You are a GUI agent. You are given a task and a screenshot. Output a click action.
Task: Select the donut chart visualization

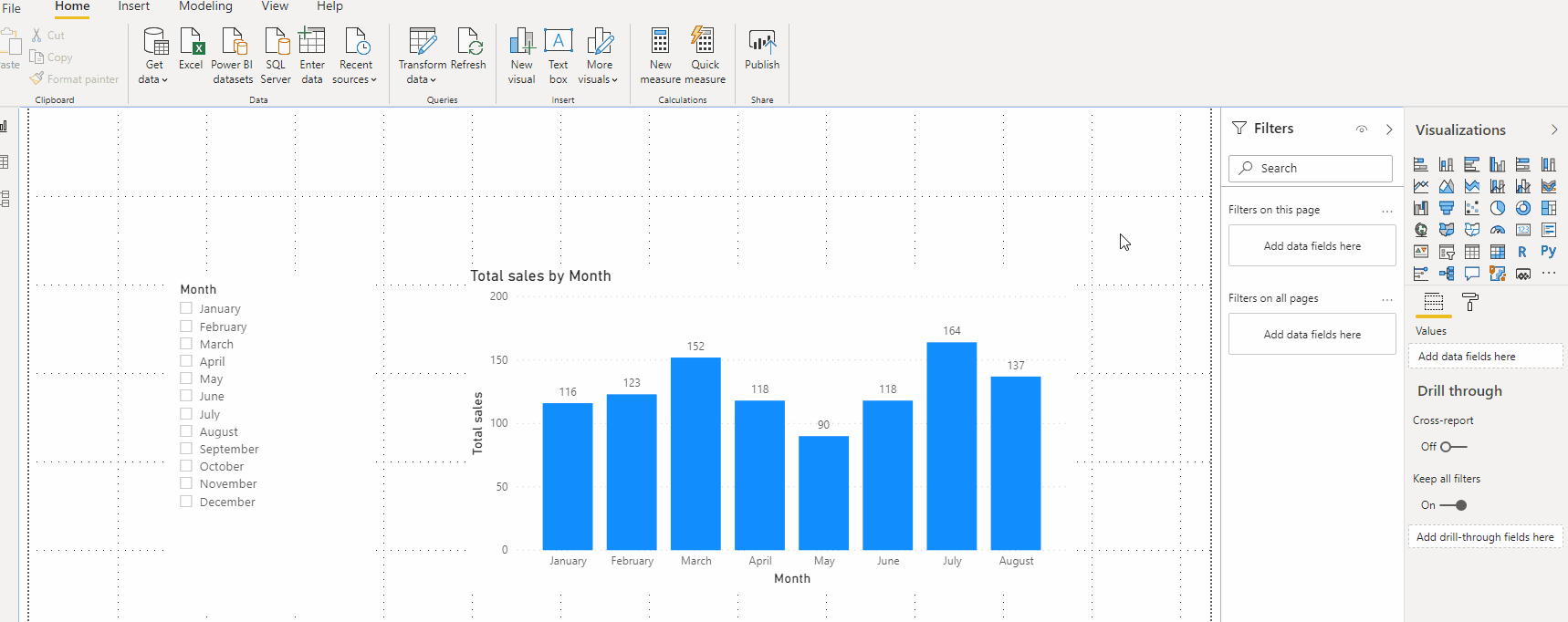1523,208
